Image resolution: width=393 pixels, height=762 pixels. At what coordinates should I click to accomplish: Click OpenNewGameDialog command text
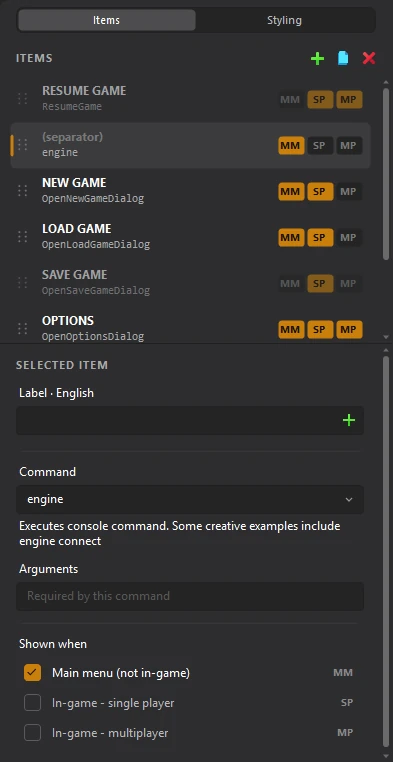93,199
